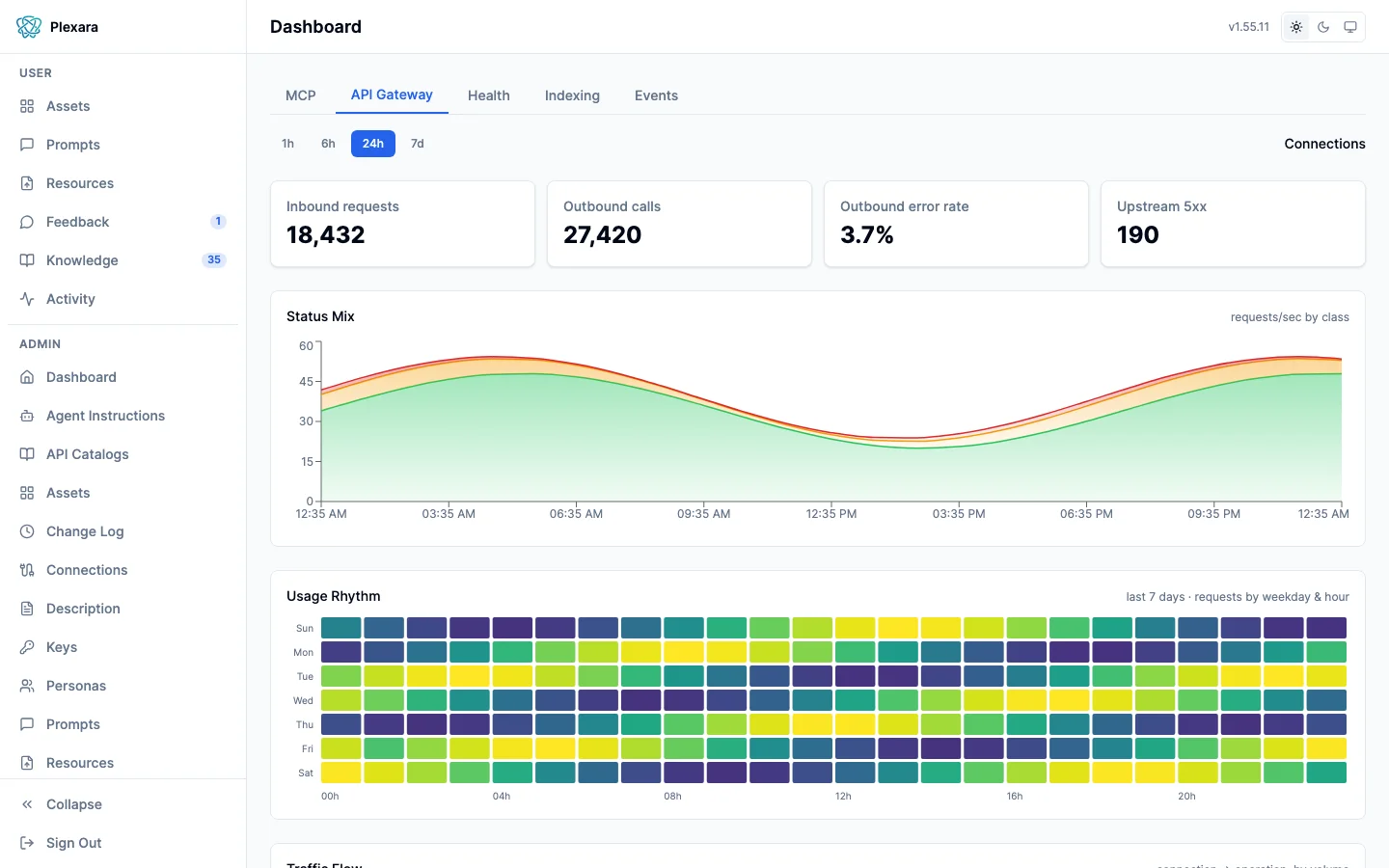The height and width of the screenshot is (868, 1389).
Task: Click the Status Mix chart title
Action: [320, 316]
